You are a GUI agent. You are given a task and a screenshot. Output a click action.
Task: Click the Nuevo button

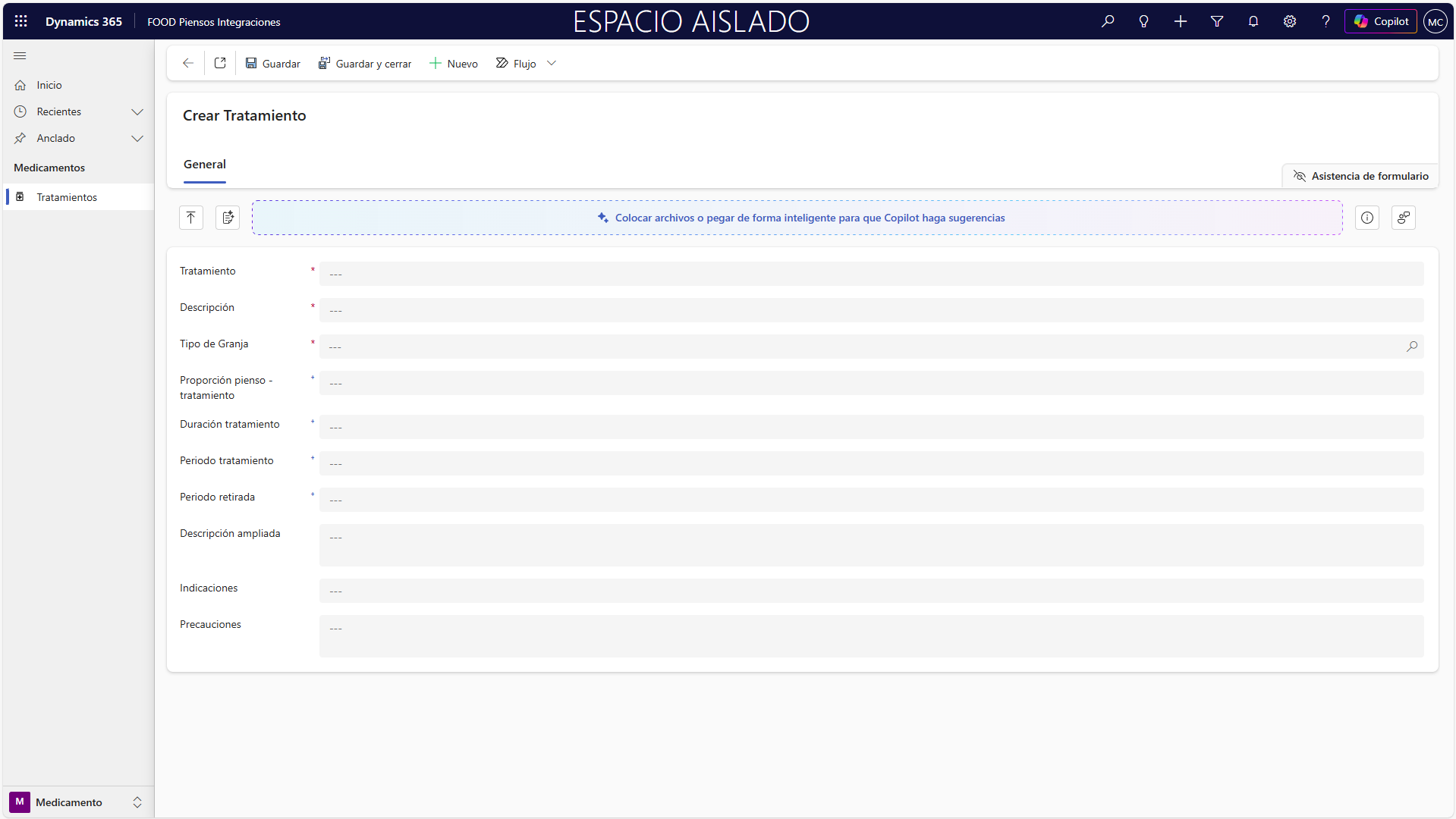454,64
